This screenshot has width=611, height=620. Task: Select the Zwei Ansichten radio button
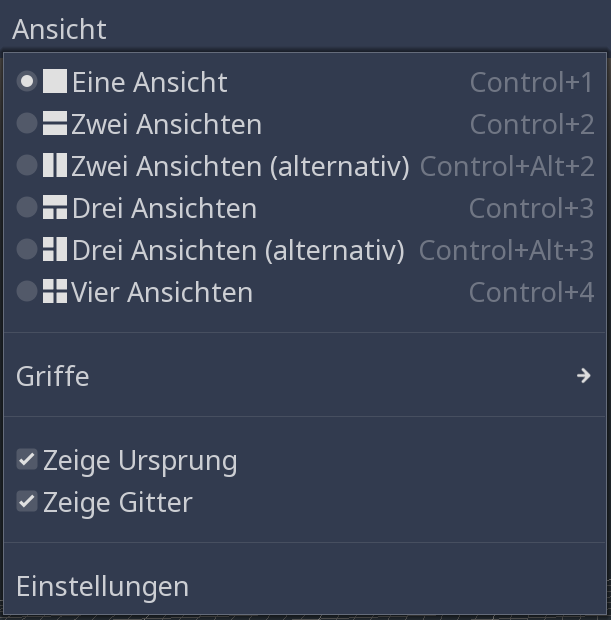pos(27,123)
